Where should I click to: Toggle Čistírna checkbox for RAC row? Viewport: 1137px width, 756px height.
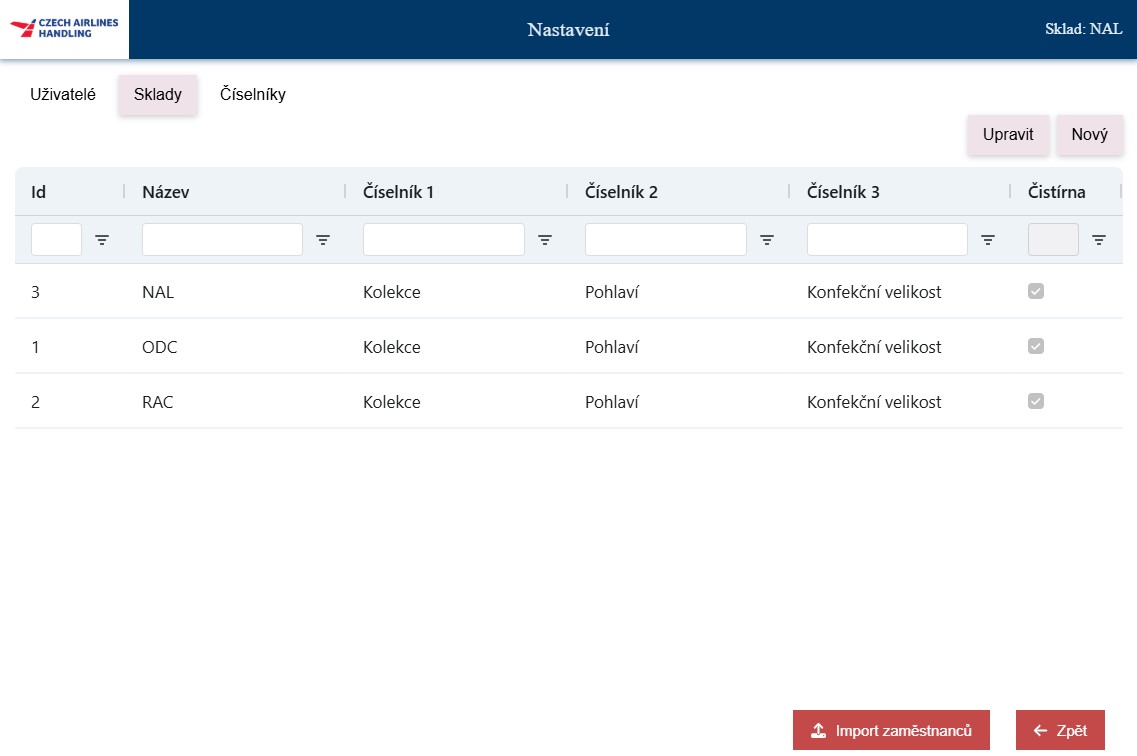tap(1036, 401)
